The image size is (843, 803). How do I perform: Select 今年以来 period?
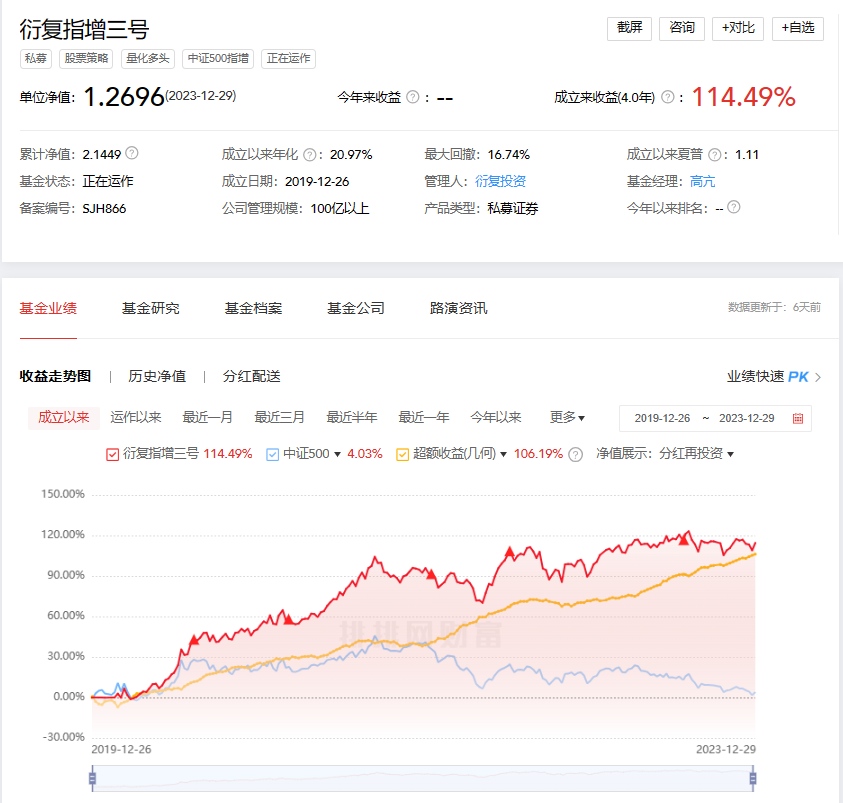pos(496,418)
